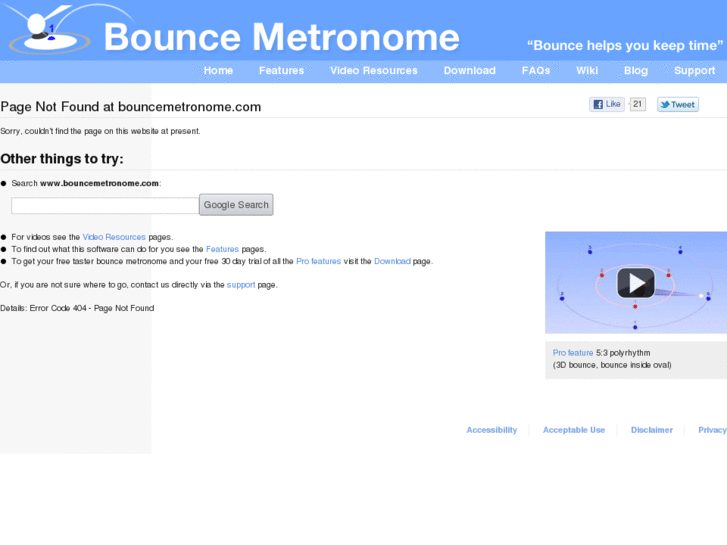Click the site search input field
The width and height of the screenshot is (727, 545).
[105, 205]
